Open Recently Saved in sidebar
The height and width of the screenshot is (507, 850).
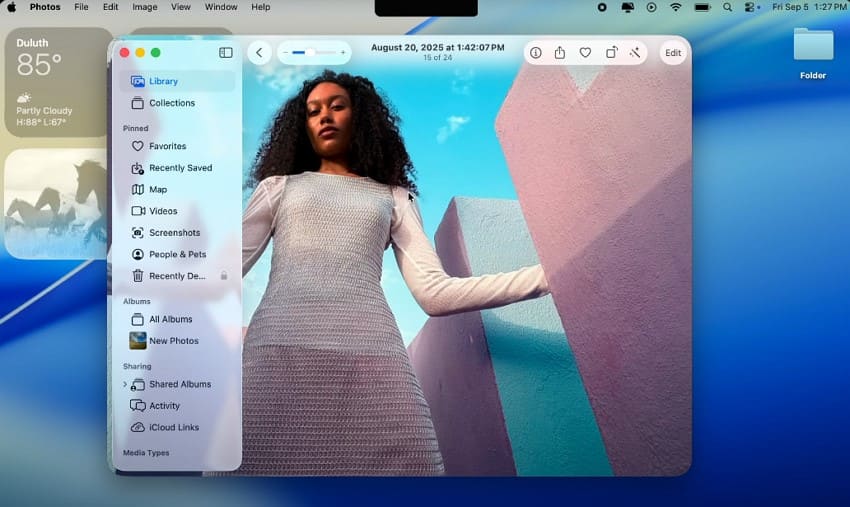tap(177, 168)
